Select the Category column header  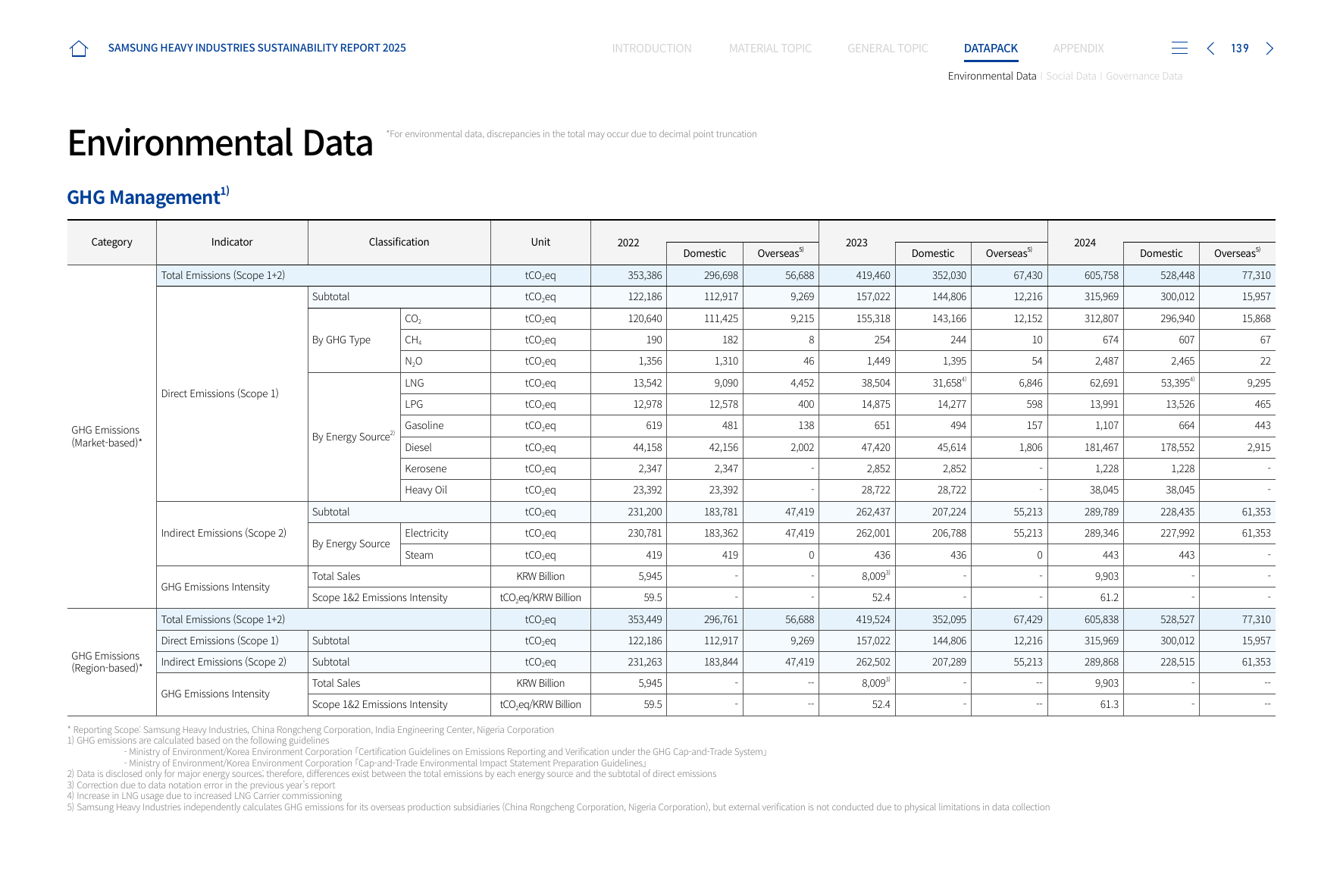tap(111, 242)
